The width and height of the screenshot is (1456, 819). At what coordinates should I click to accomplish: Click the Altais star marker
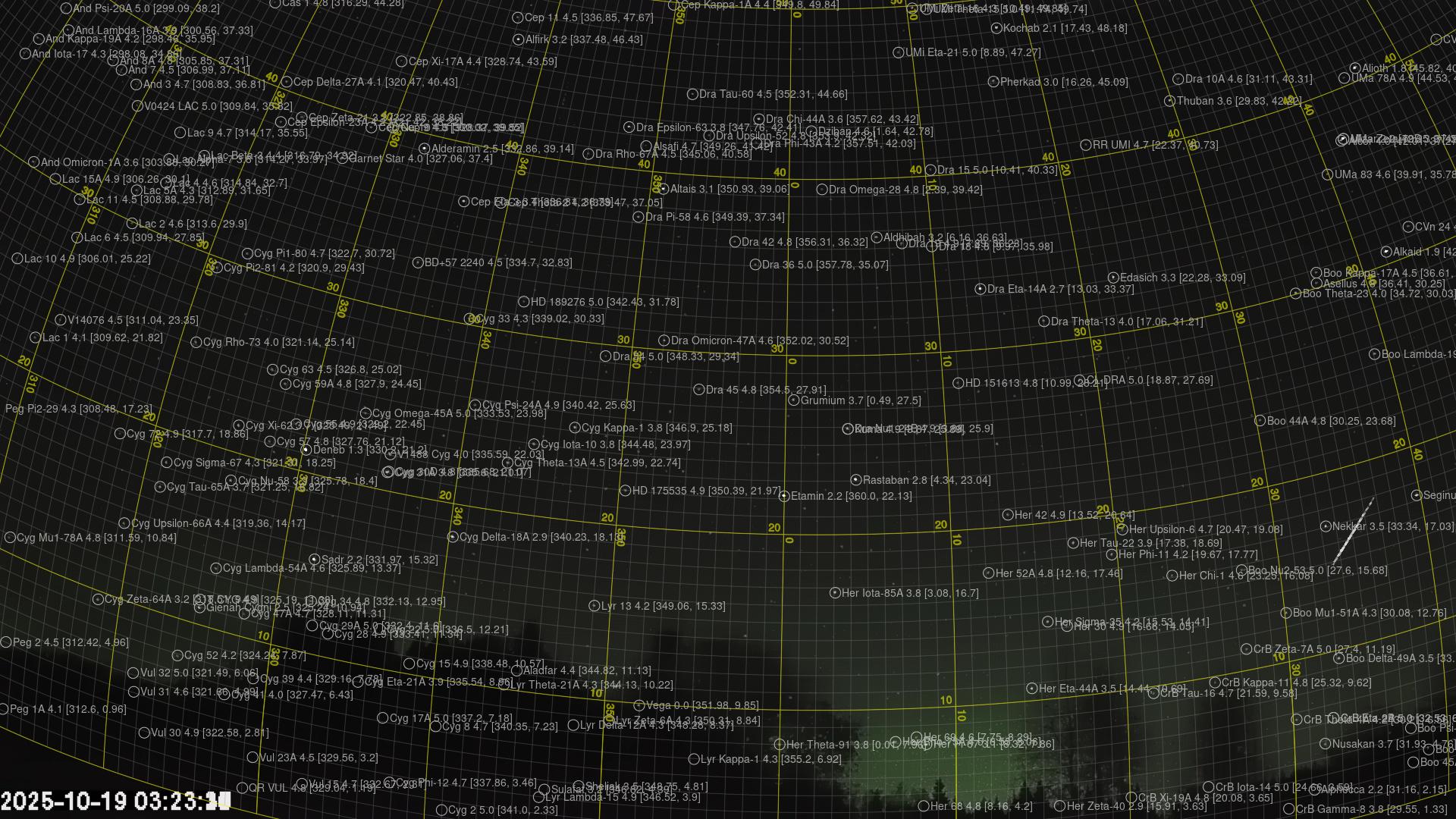(x=664, y=189)
